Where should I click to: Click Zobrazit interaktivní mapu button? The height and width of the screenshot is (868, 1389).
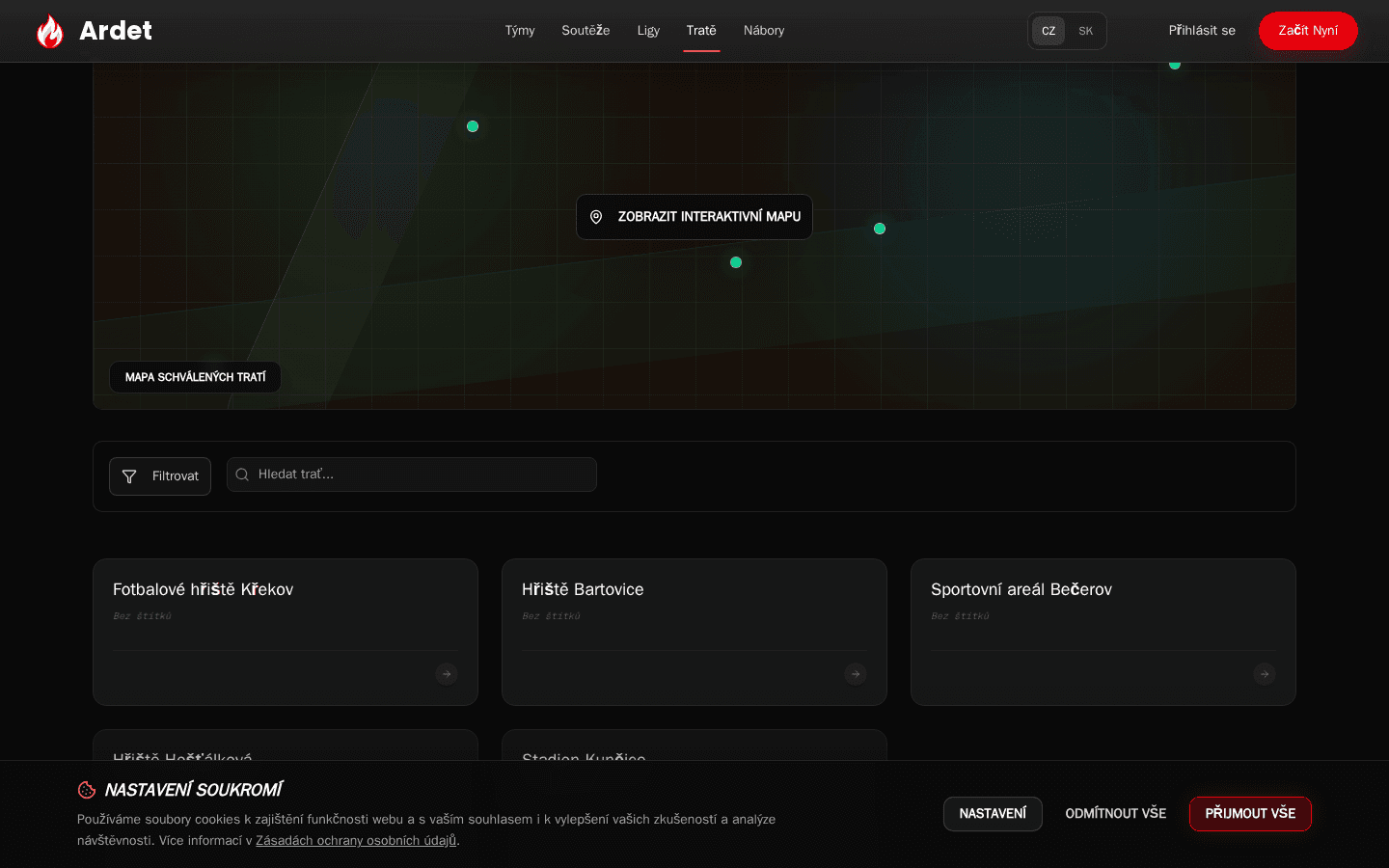click(694, 217)
